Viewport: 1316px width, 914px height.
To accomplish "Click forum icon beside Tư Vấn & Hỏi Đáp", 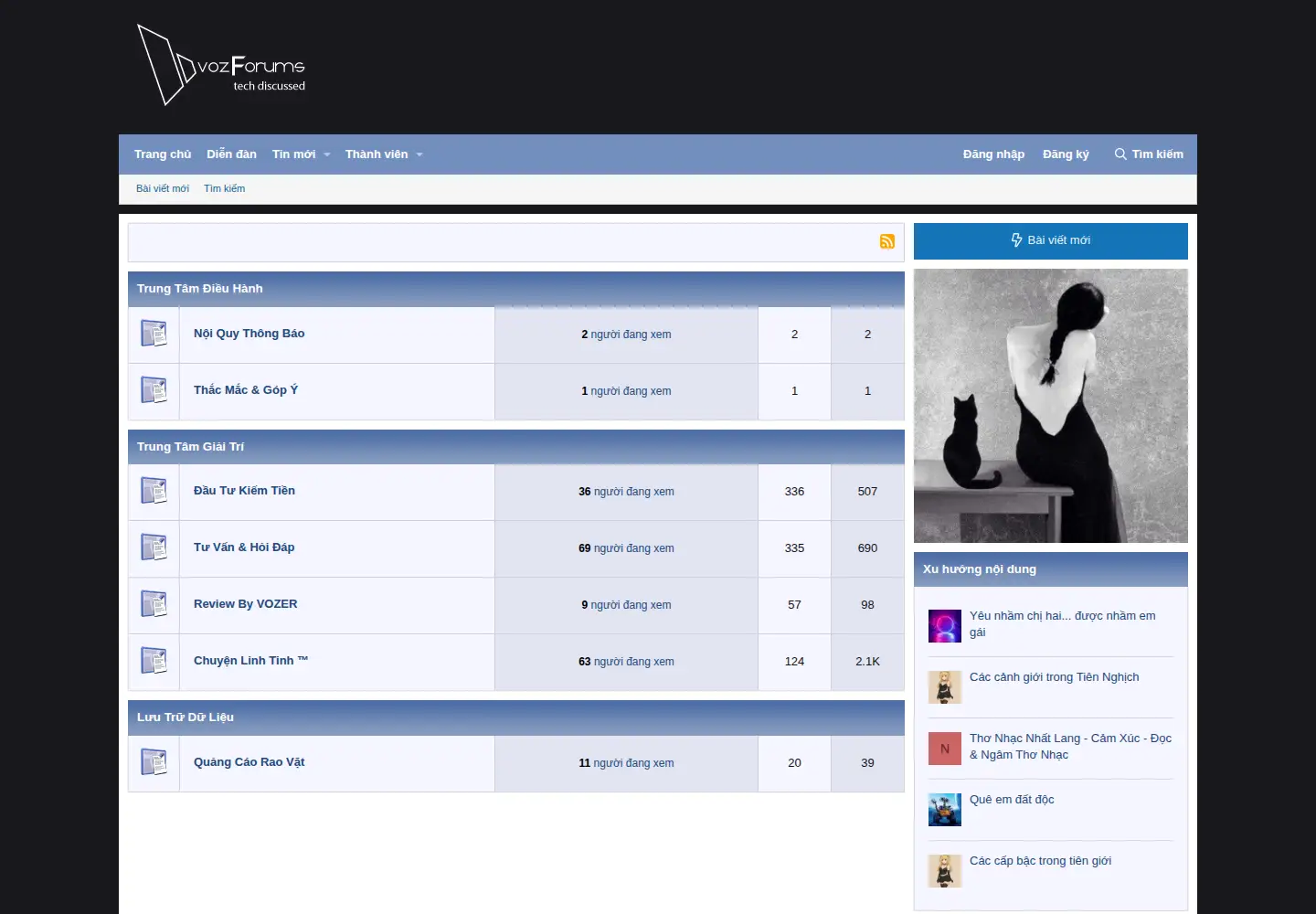I will click(154, 547).
